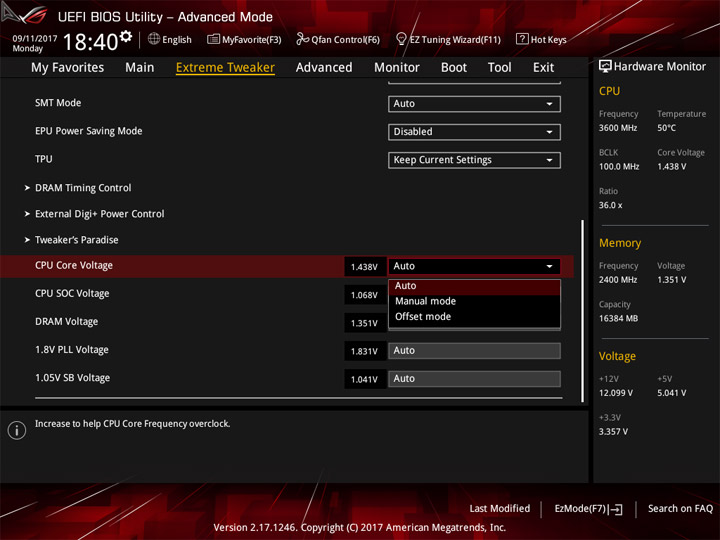Click the English language button
The width and height of the screenshot is (720, 540).
pyautogui.click(x=170, y=39)
